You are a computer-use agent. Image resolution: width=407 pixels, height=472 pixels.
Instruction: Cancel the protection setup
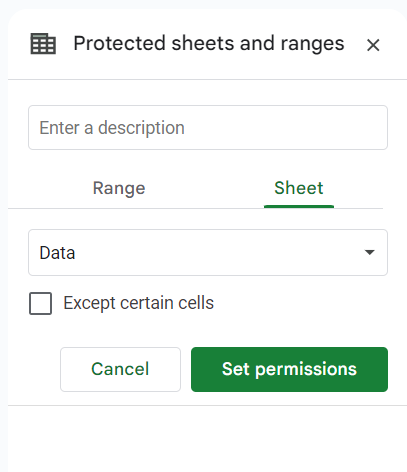120,369
